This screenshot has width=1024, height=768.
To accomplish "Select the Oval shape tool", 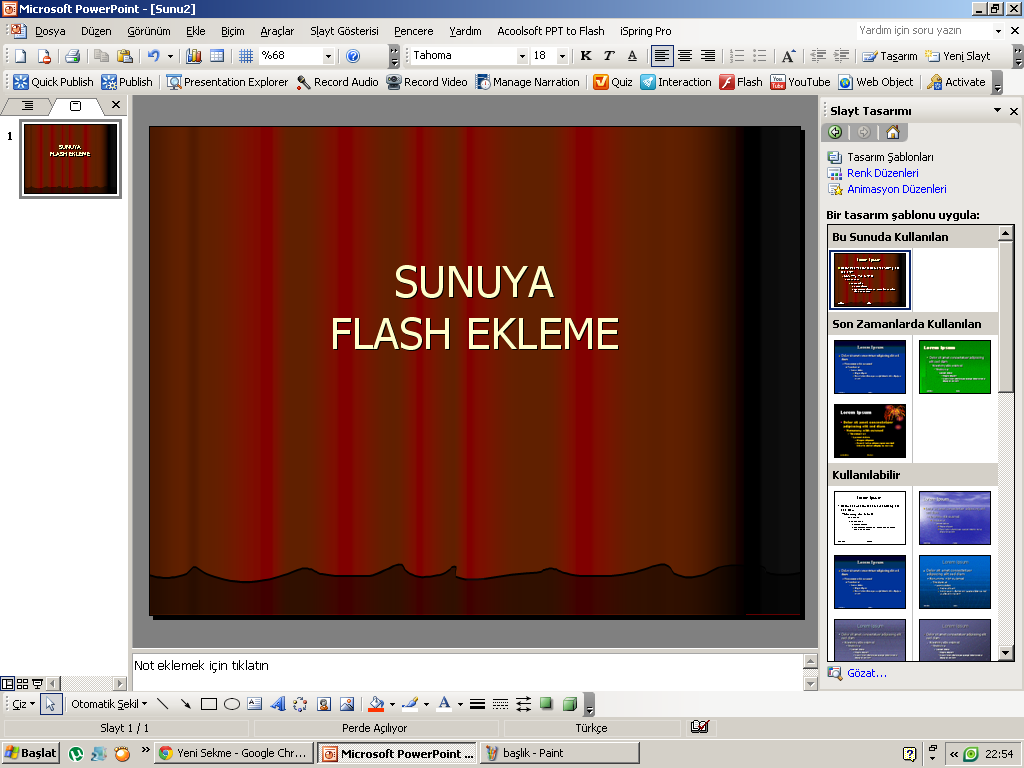I will coord(231,704).
